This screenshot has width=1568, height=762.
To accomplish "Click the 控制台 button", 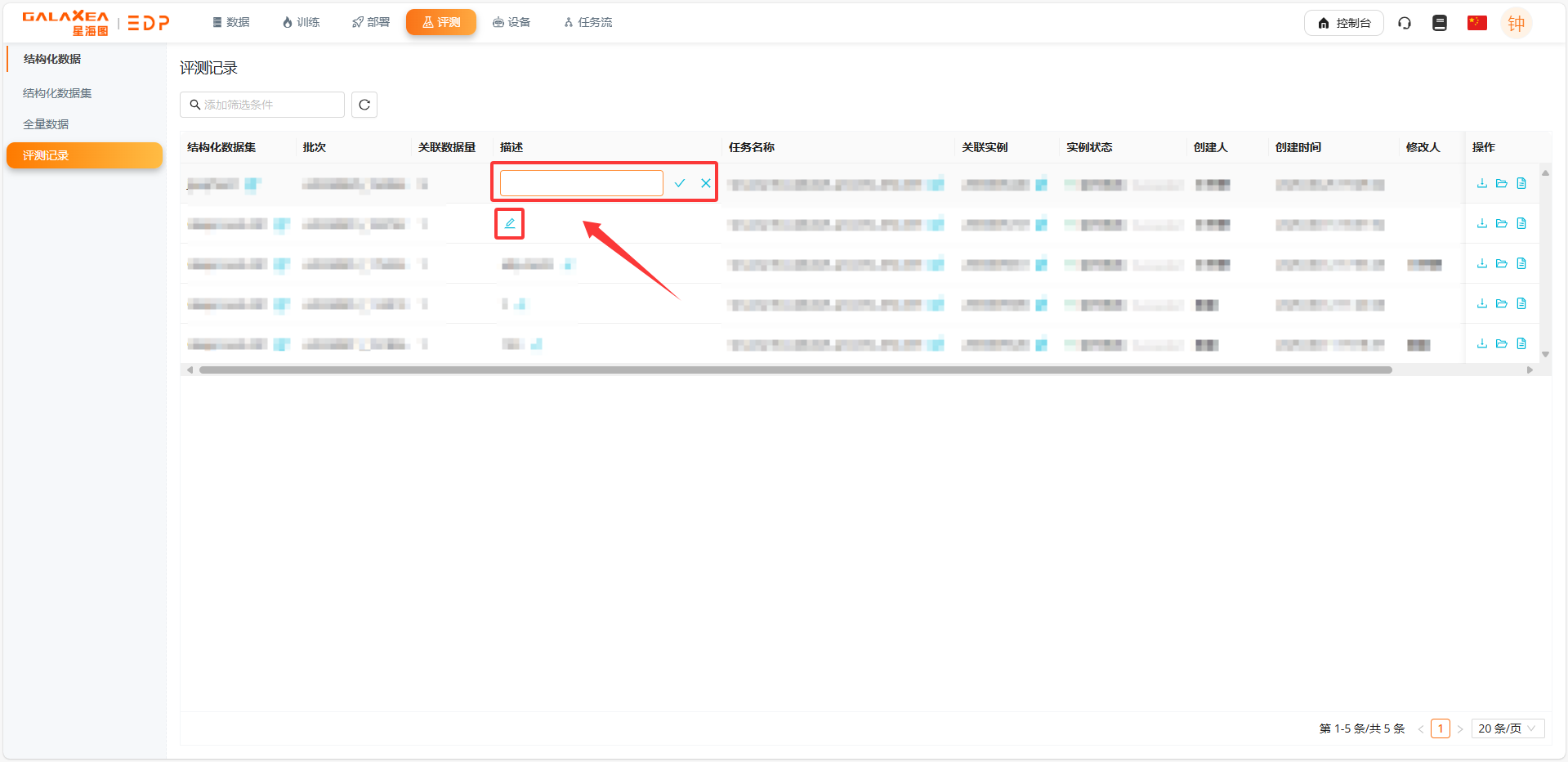I will [x=1344, y=23].
